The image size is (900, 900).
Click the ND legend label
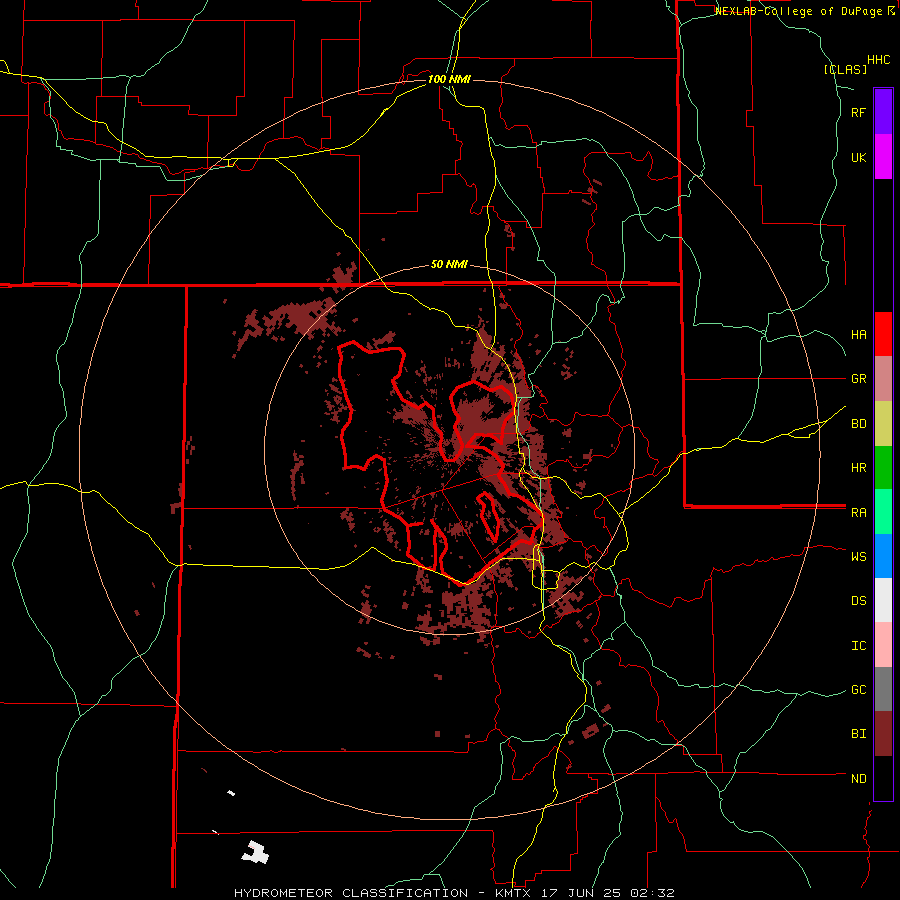[858, 779]
